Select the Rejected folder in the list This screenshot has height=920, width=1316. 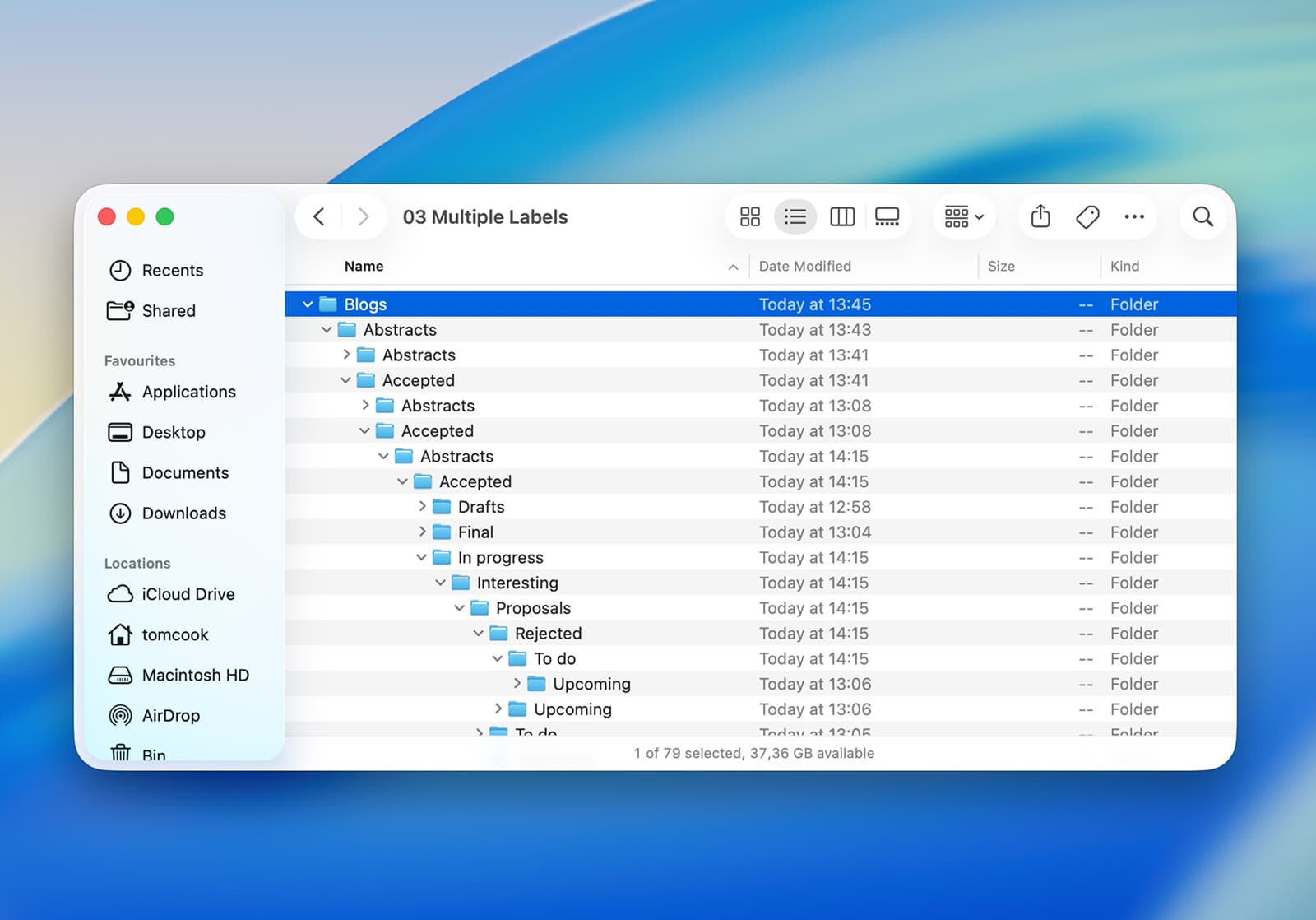pyautogui.click(x=548, y=633)
